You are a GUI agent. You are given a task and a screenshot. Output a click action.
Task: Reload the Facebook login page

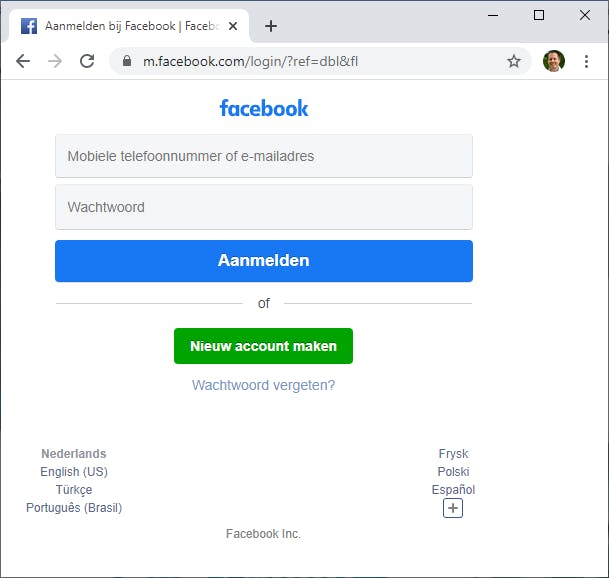(87, 61)
